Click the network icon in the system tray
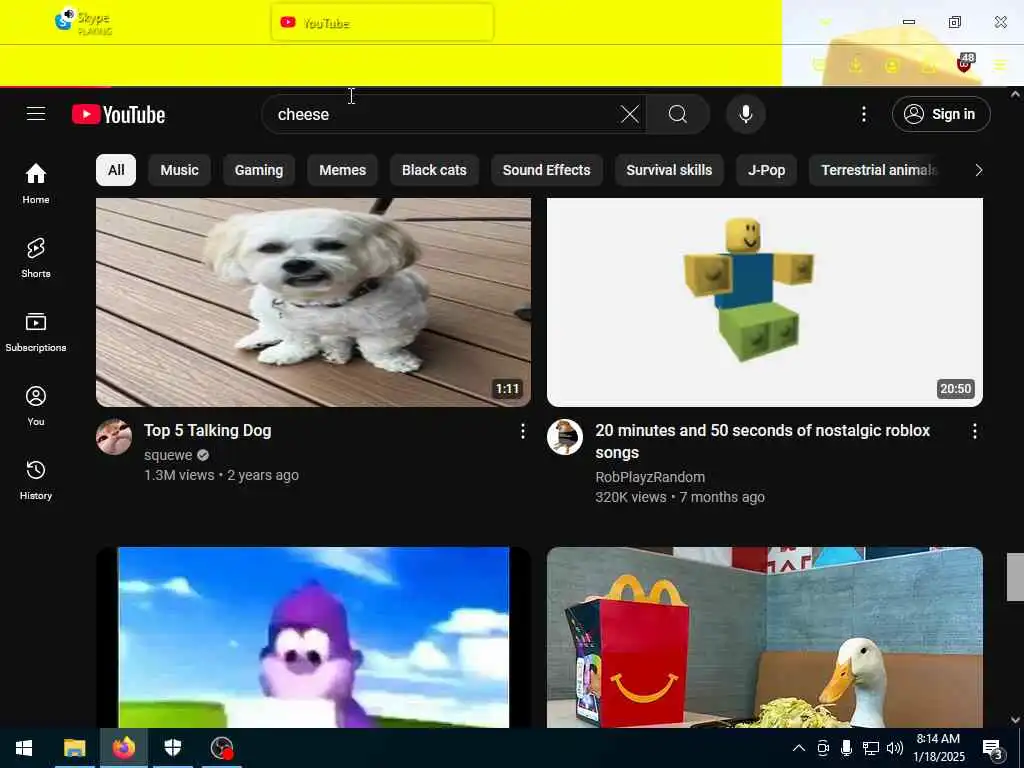 (x=871, y=748)
